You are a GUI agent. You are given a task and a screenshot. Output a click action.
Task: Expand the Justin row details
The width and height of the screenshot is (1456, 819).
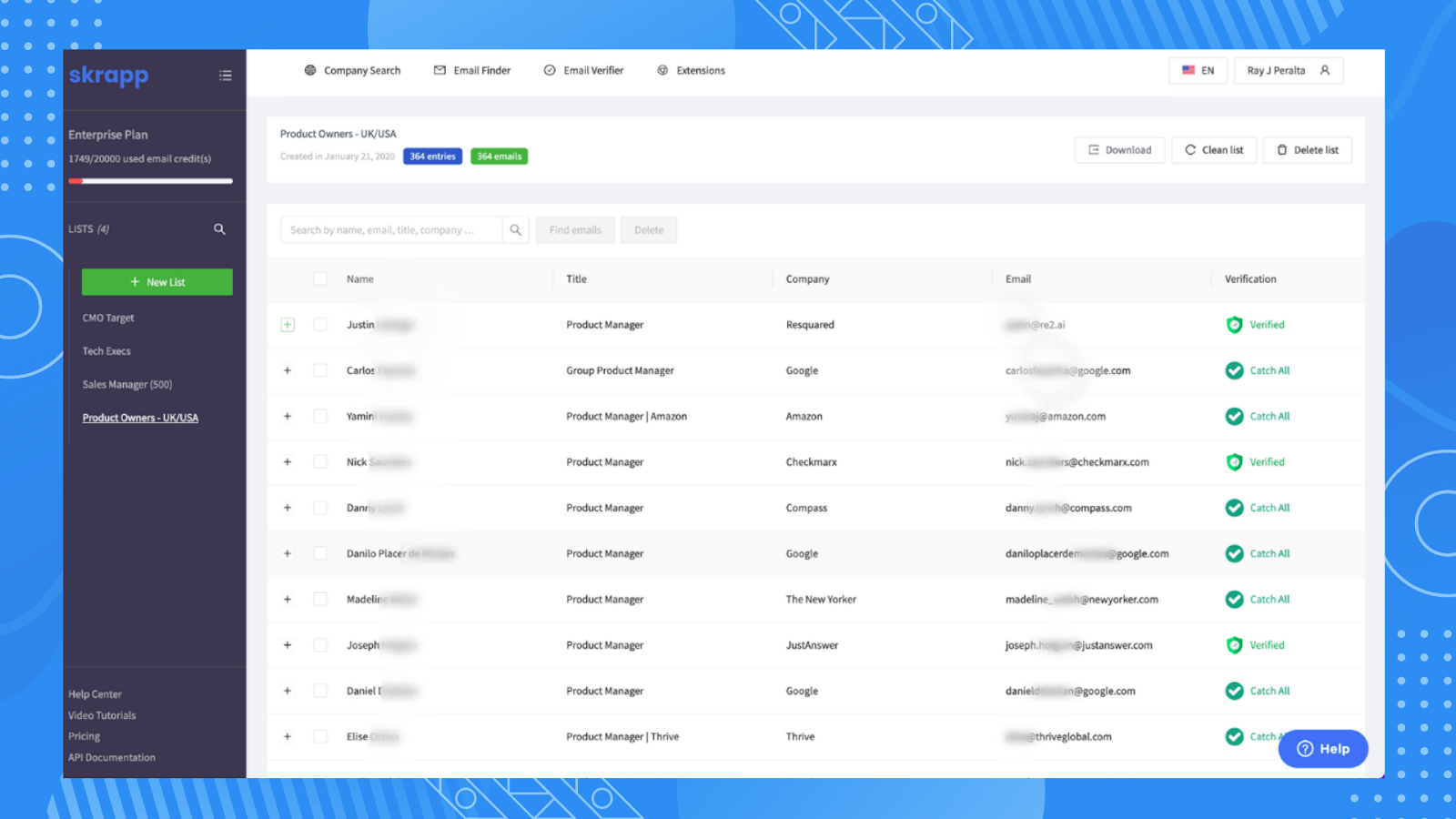pos(288,325)
